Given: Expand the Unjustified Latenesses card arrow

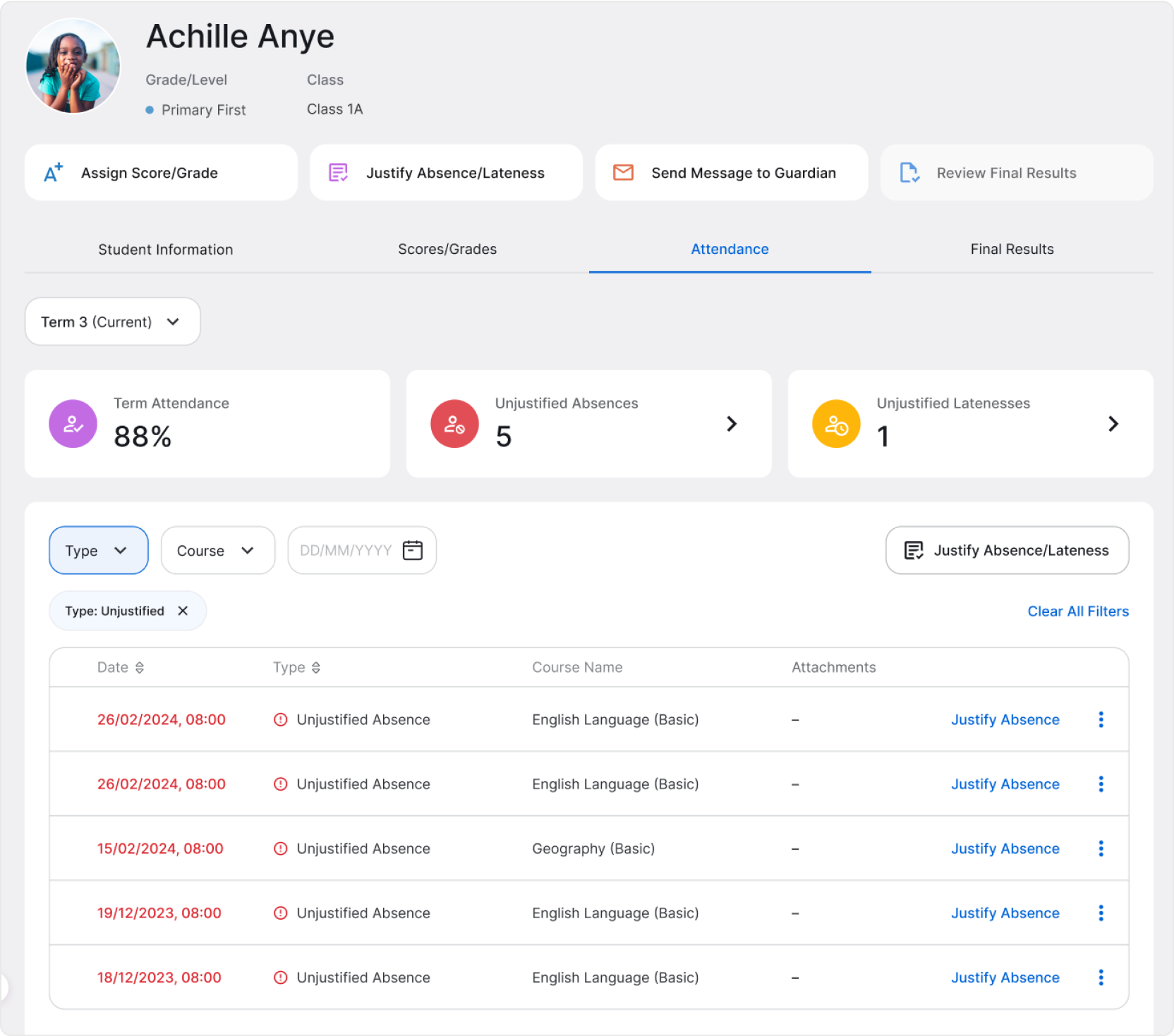Looking at the screenshot, I should pos(1113,424).
